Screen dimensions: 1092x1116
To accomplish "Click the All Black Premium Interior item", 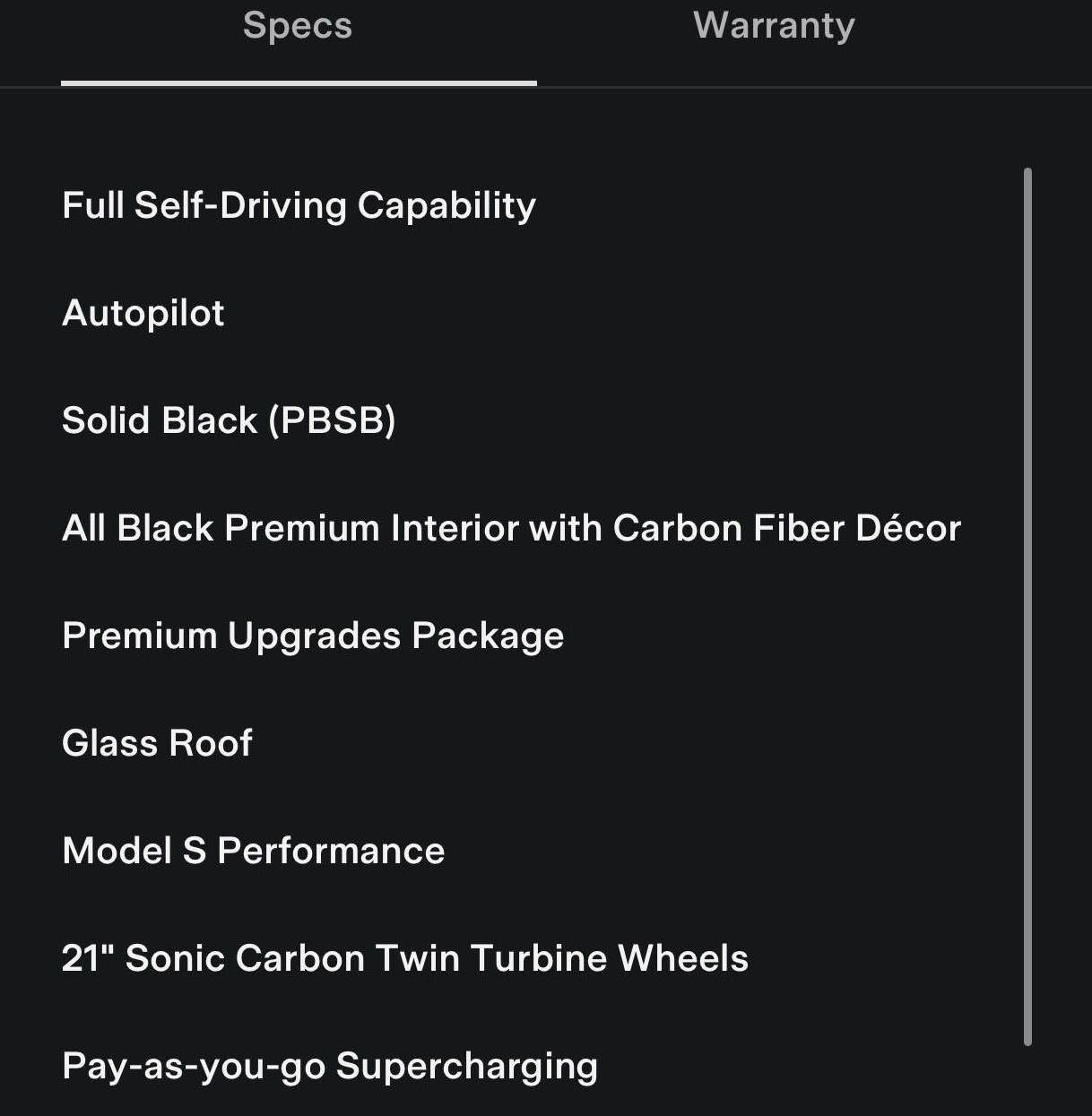I will pos(511,528).
